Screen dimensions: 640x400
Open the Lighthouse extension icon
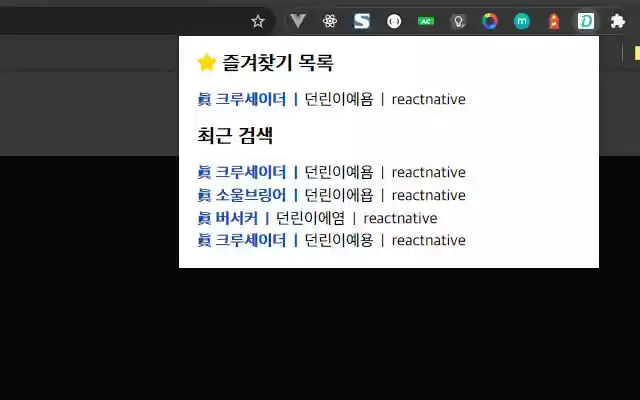click(x=553, y=21)
